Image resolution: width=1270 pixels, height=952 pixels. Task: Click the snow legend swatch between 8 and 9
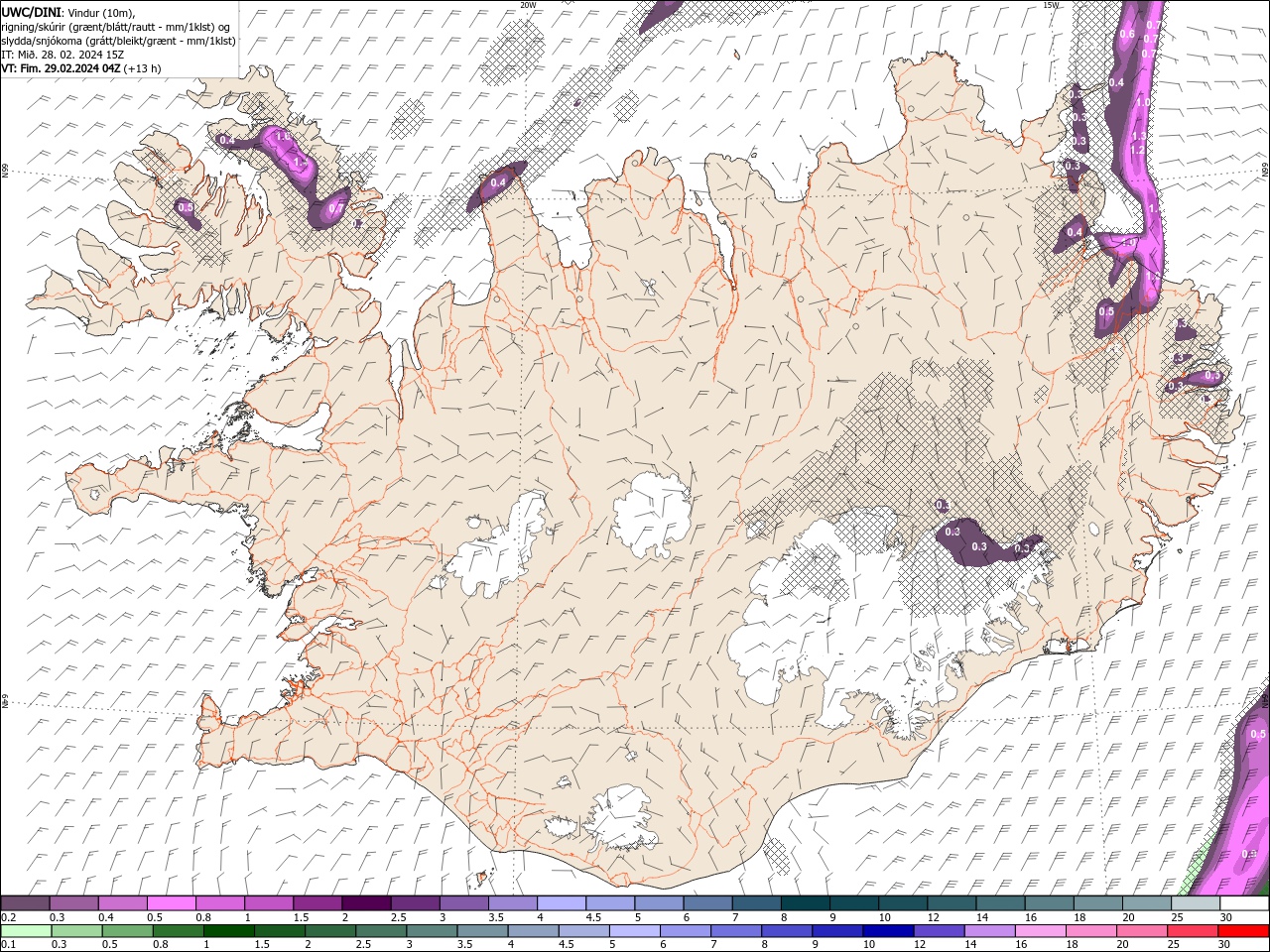[x=806, y=903]
